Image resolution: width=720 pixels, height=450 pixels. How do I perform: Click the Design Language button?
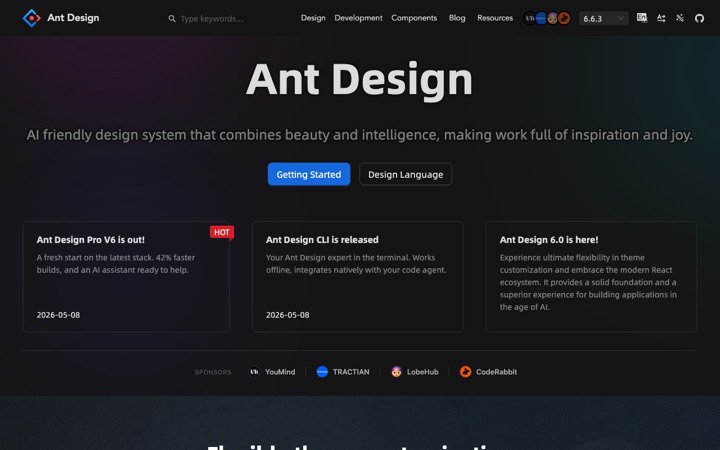[x=405, y=174]
